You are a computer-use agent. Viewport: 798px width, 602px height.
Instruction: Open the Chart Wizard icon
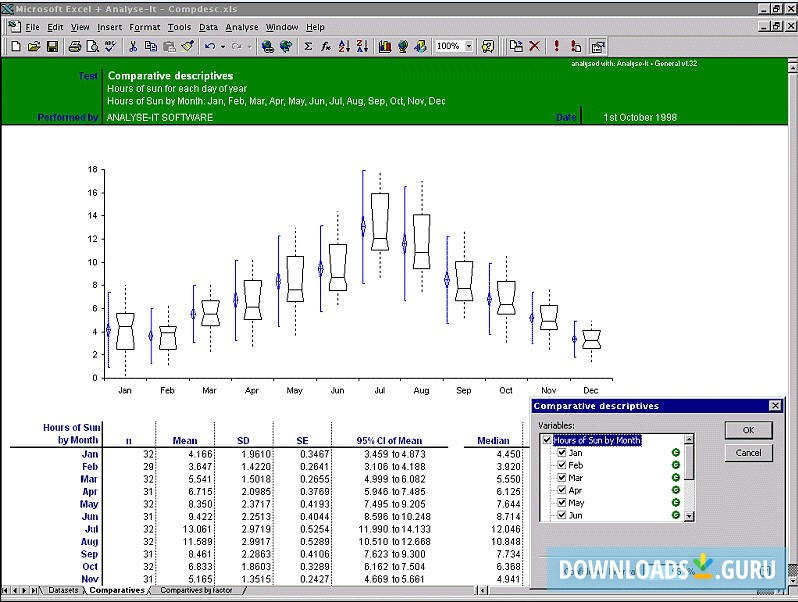pos(385,46)
